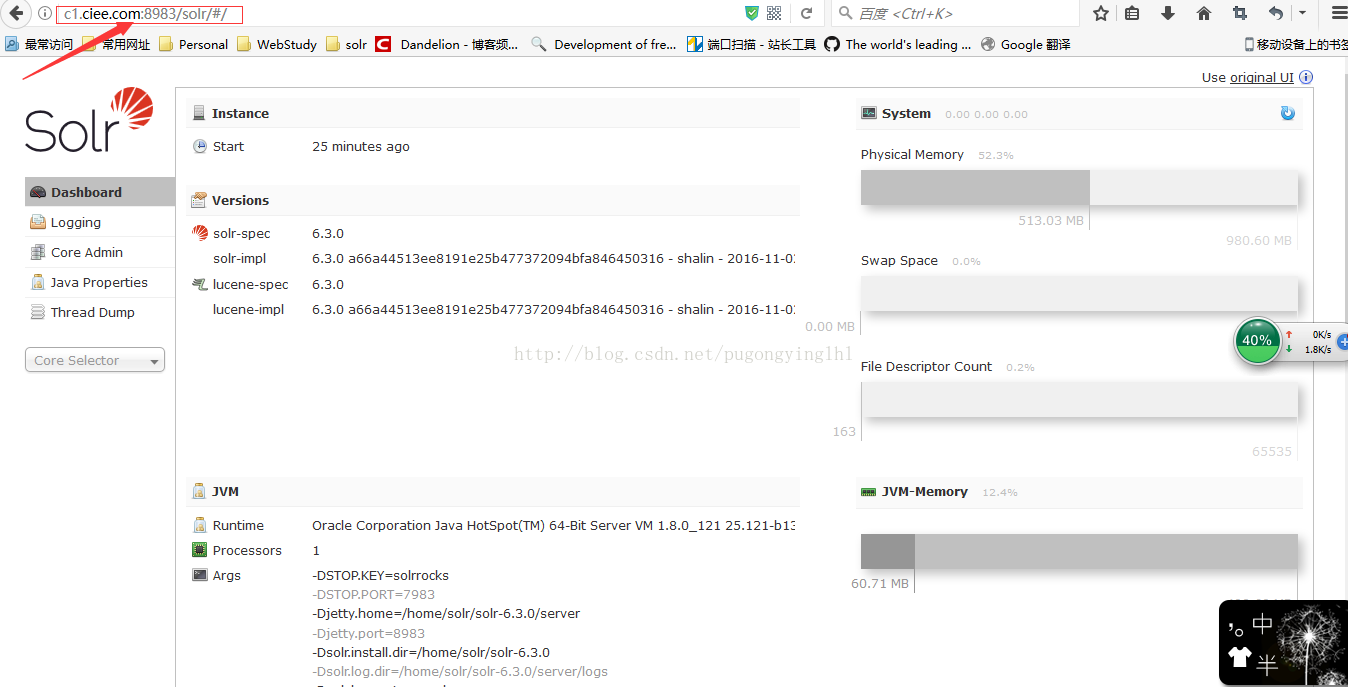Click the File Descriptor Count bar
The height and width of the screenshot is (687, 1348).
tap(1079, 400)
